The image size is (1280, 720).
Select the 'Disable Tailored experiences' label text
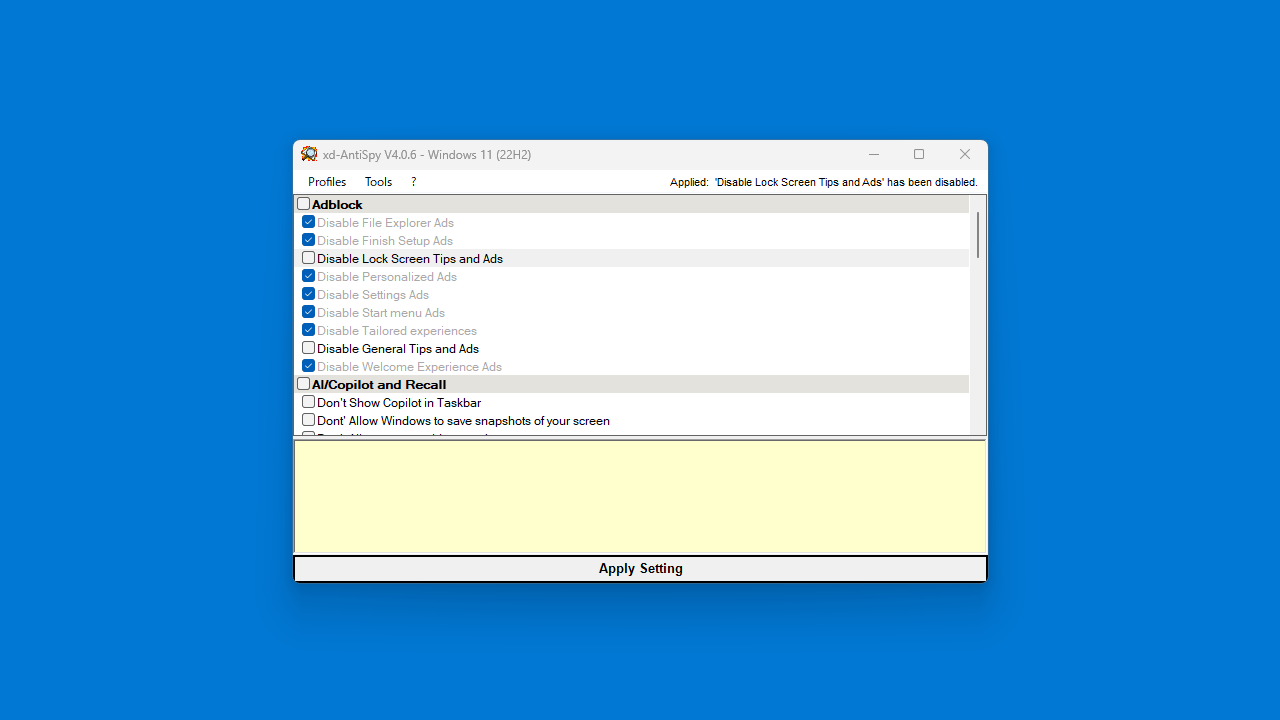coord(397,331)
